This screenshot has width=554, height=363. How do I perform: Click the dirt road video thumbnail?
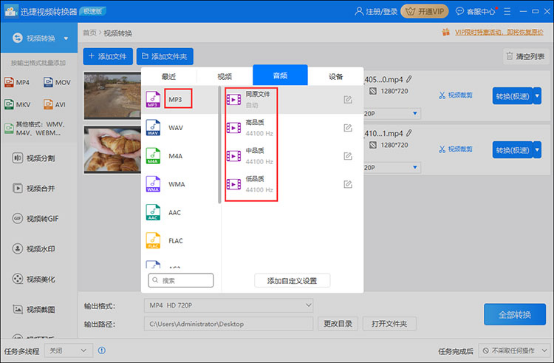[112, 95]
